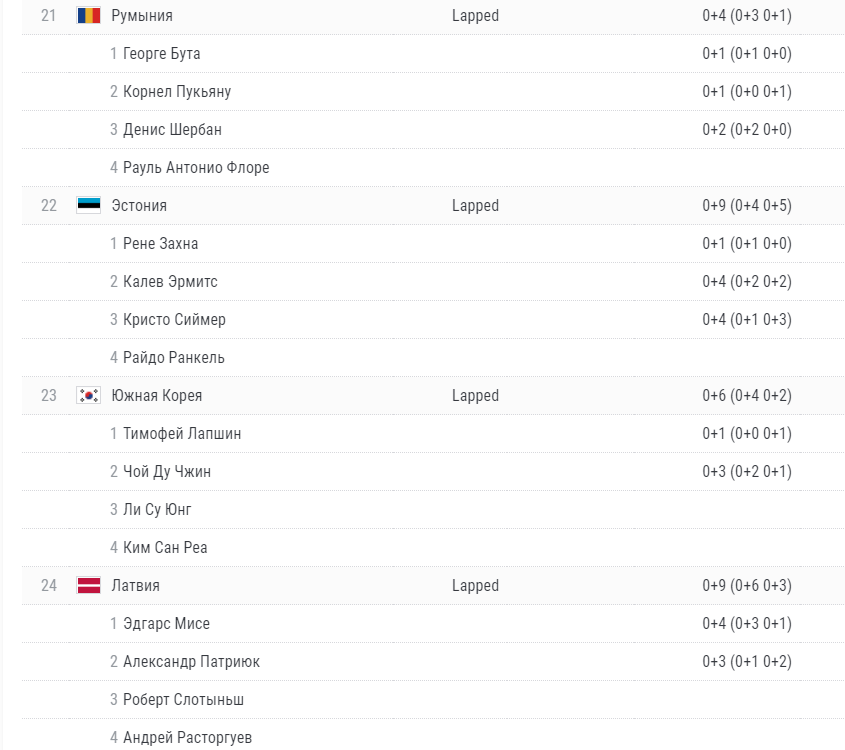Open Андрей Расторгуев profile
Viewport: 845px width, 750px height.
188,737
